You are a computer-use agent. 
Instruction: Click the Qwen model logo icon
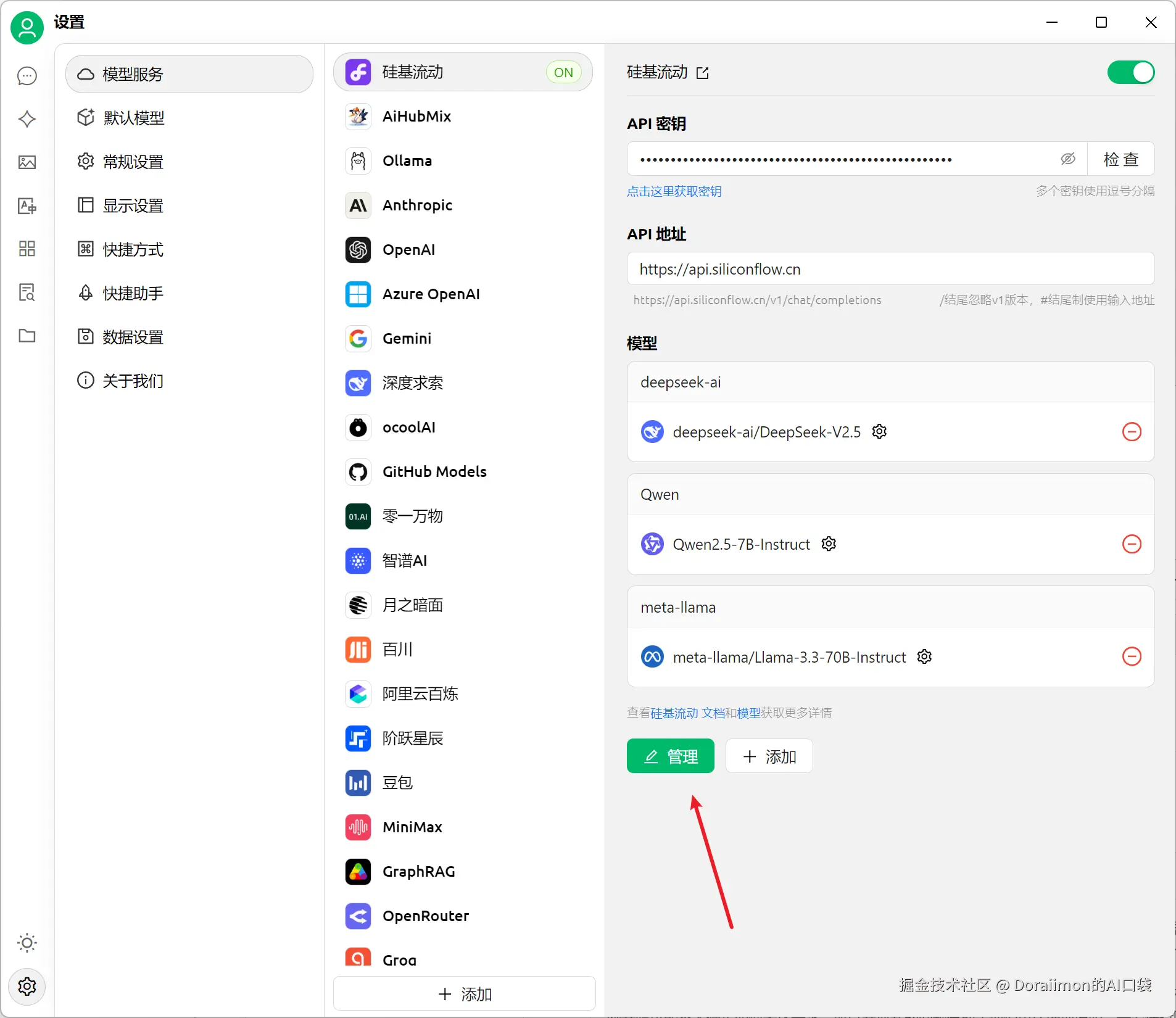[652, 544]
